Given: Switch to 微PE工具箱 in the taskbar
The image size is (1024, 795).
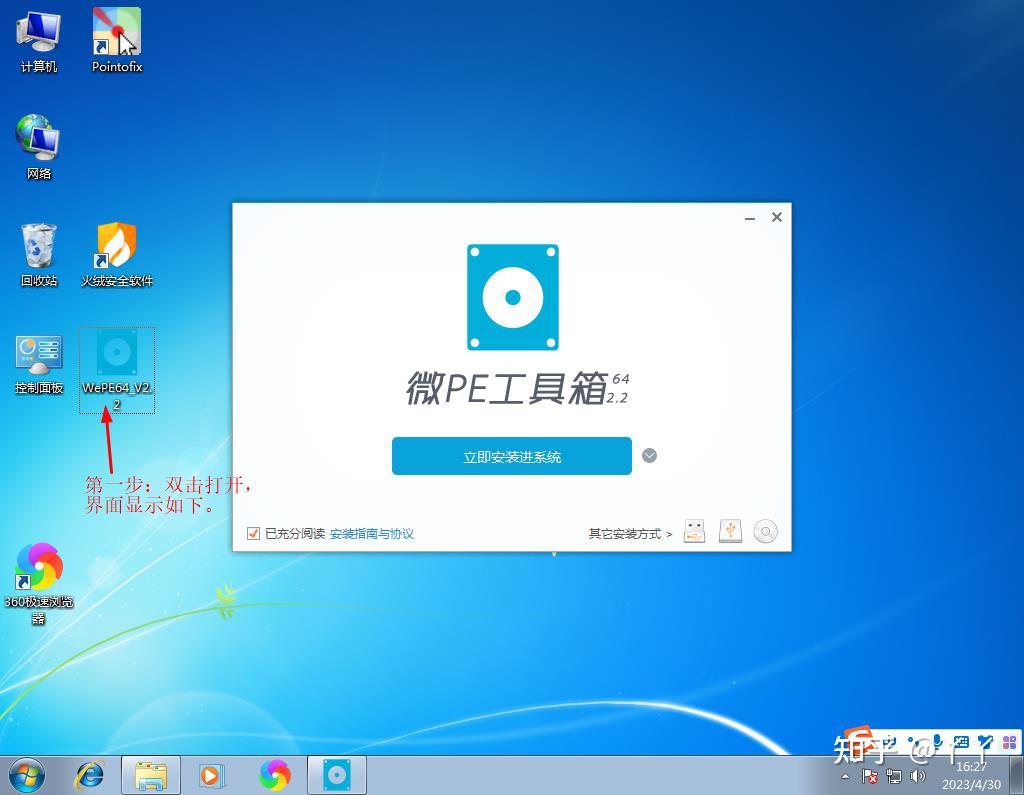Looking at the screenshot, I should (x=335, y=774).
